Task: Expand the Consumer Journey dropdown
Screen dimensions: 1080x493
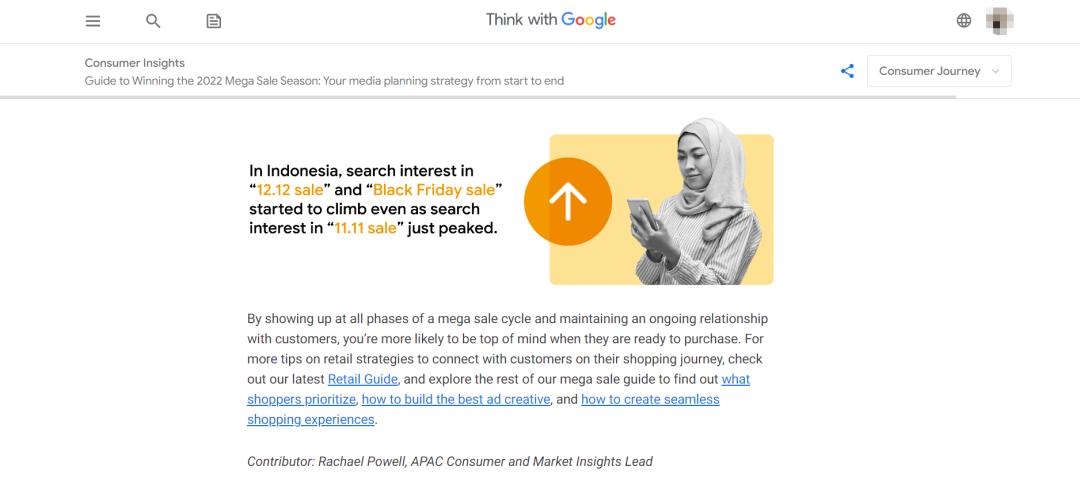Action: pyautogui.click(x=939, y=71)
